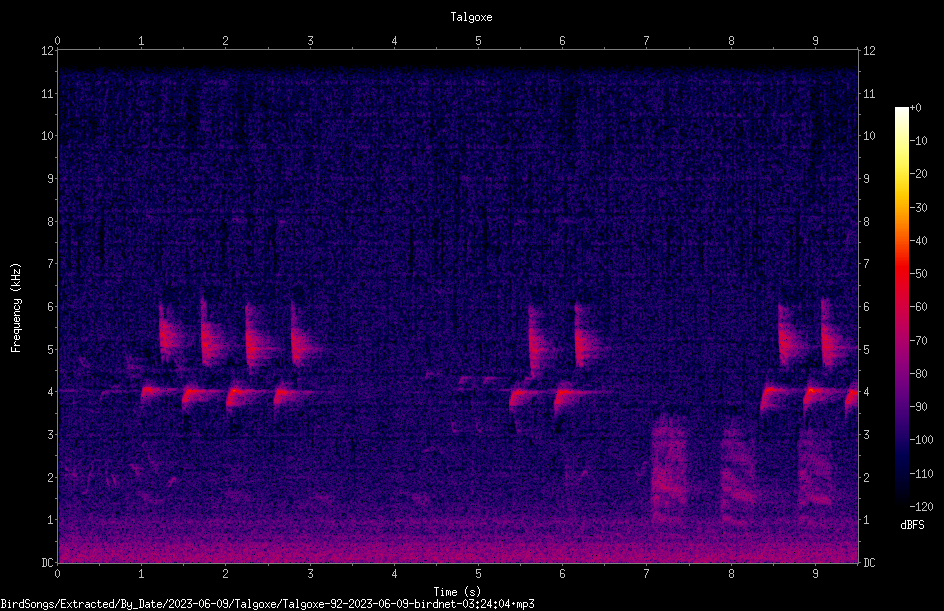This screenshot has width=944, height=611.
Task: Click the "12" tick on the right frequency axis
Action: click(869, 51)
